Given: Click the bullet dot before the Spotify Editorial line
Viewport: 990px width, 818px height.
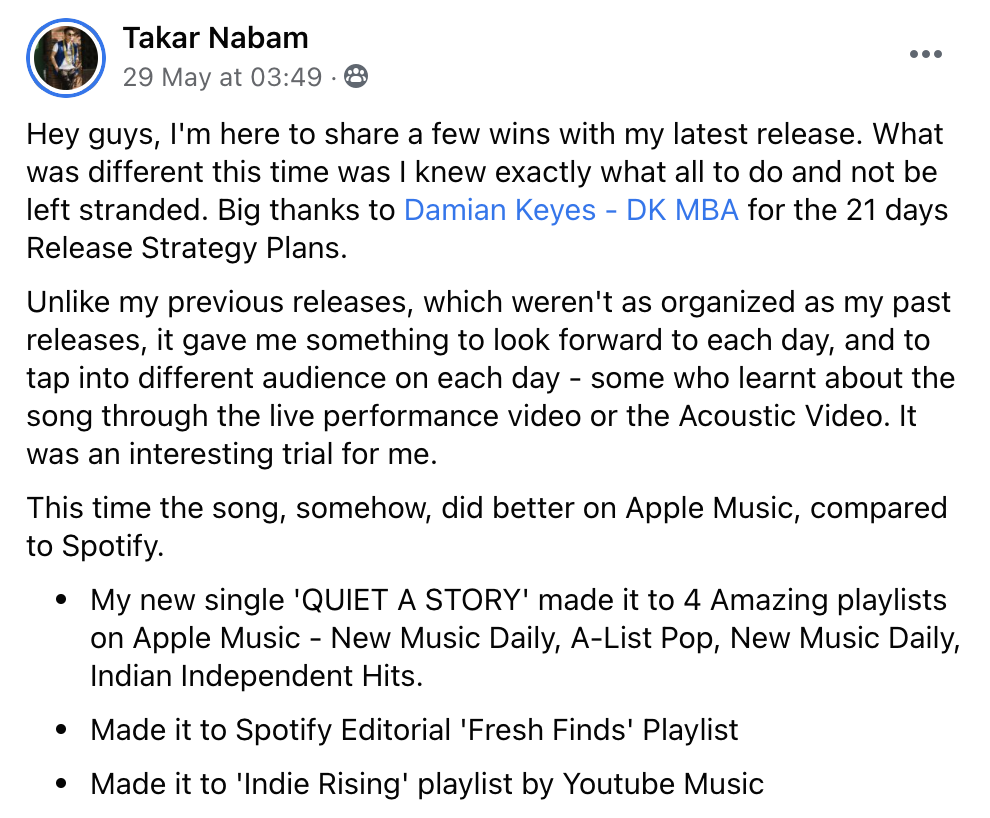Looking at the screenshot, I should point(62,731).
